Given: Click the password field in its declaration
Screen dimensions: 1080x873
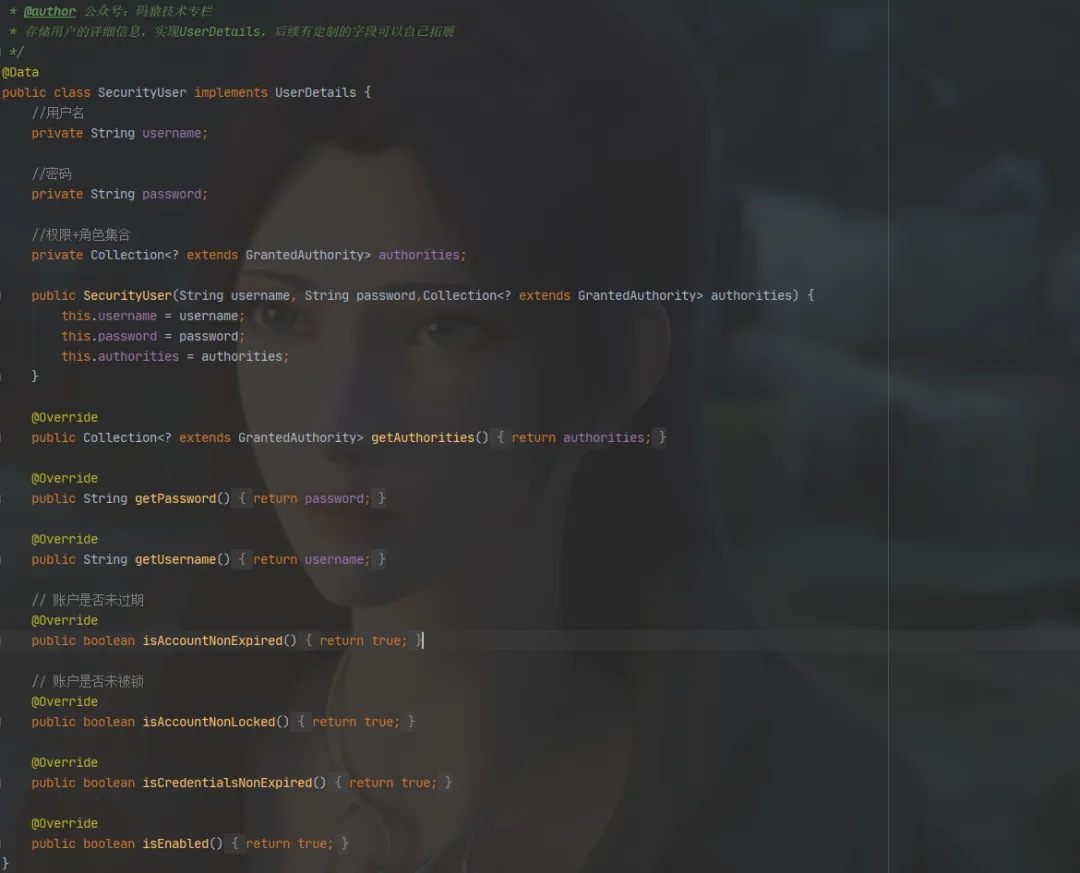Looking at the screenshot, I should click(x=172, y=194).
